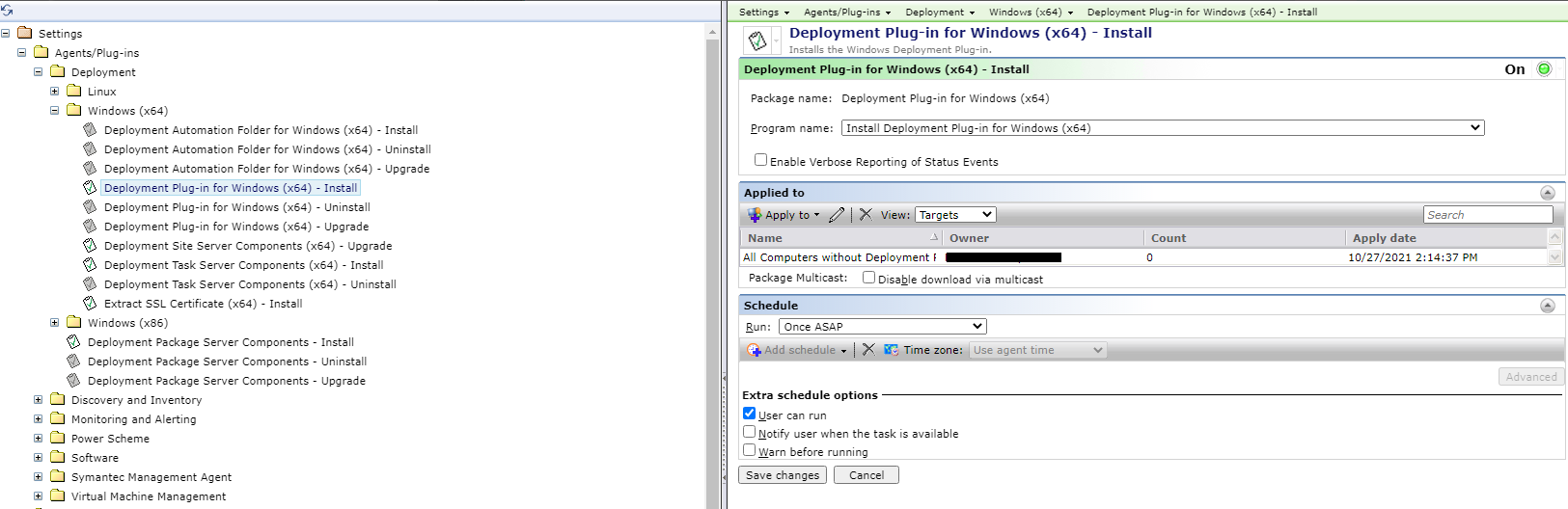The width and height of the screenshot is (1568, 509).
Task: Click the delete X icon in Schedule toolbar
Action: pos(868,350)
